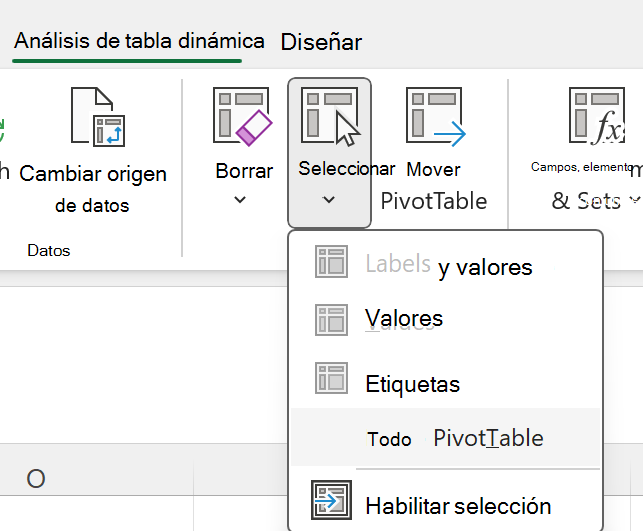Screen dimensions: 644x532
Task: Click the Cambiar origen de datos icon
Action: point(98,117)
